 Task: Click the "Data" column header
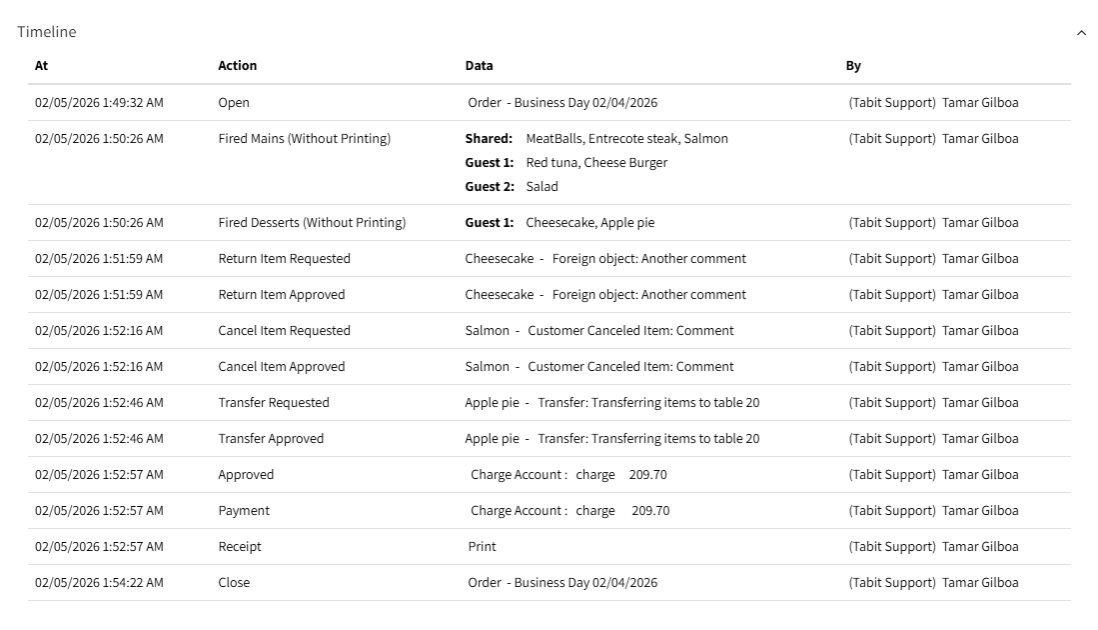pos(478,66)
